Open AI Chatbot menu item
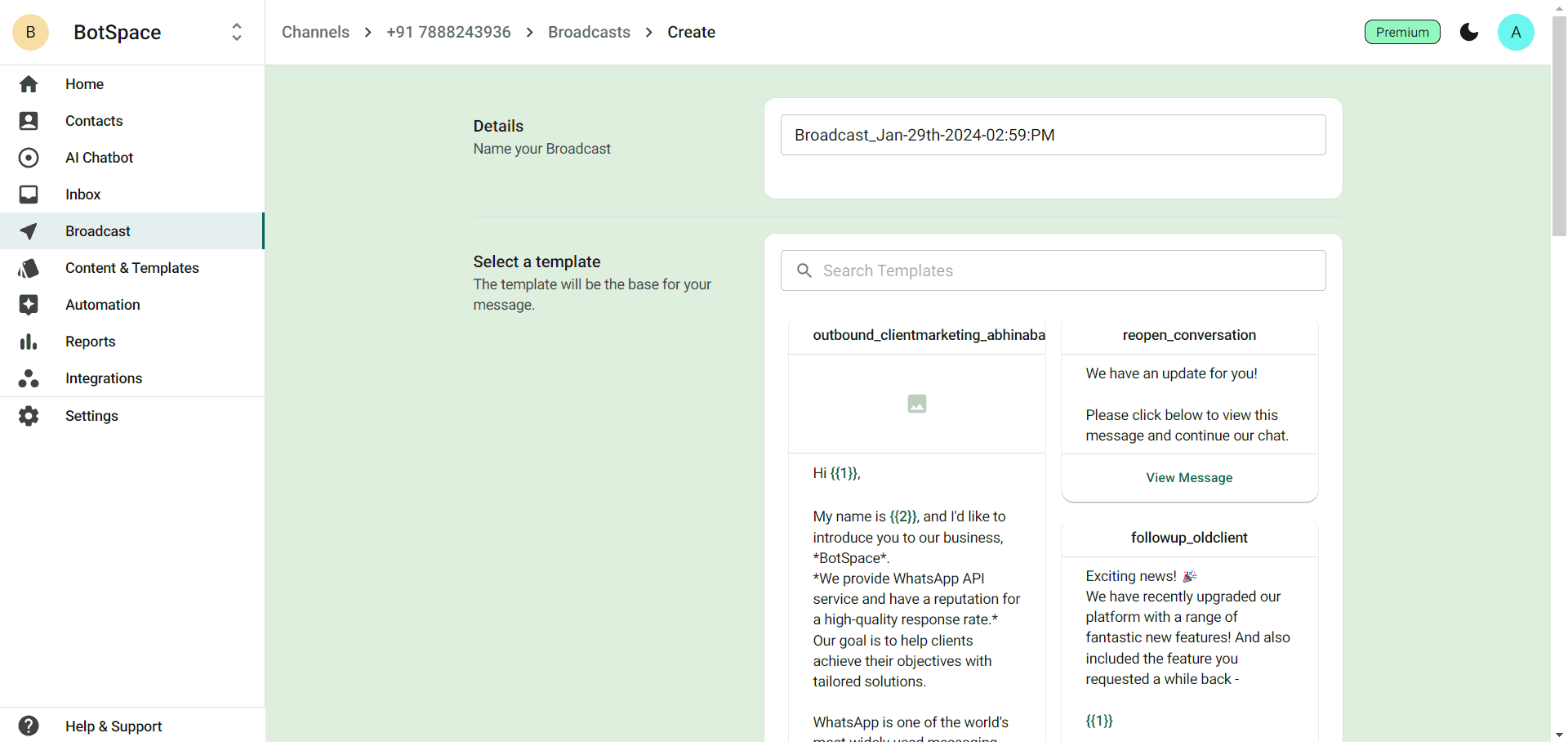 click(x=132, y=158)
